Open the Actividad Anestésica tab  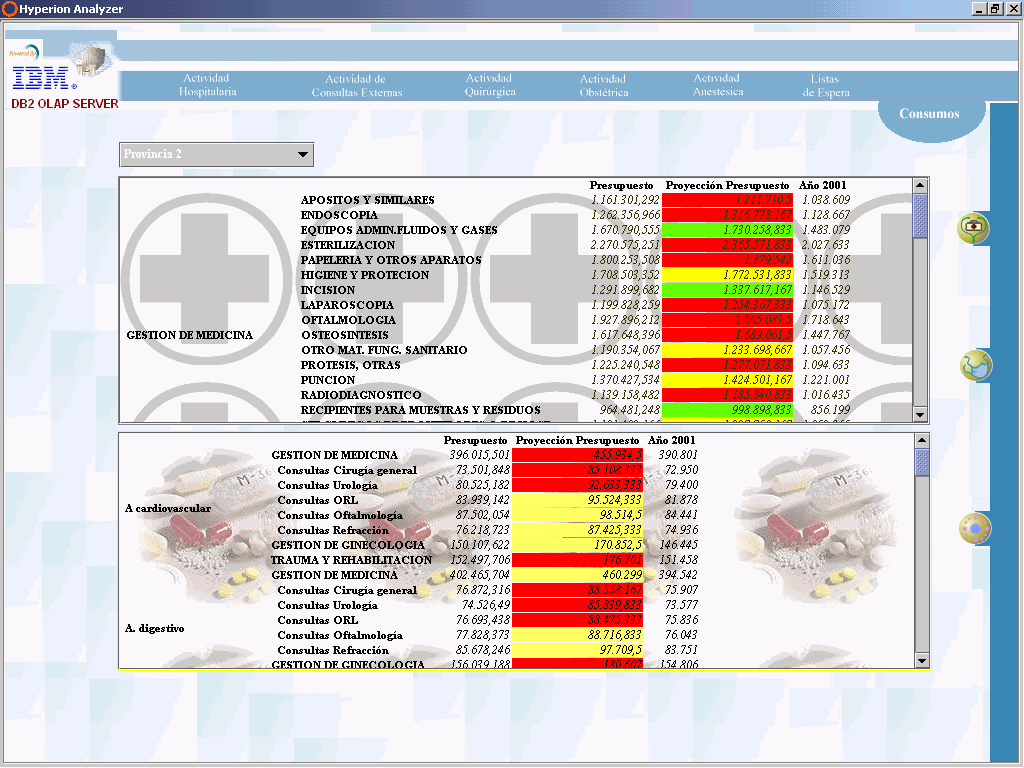click(x=717, y=85)
